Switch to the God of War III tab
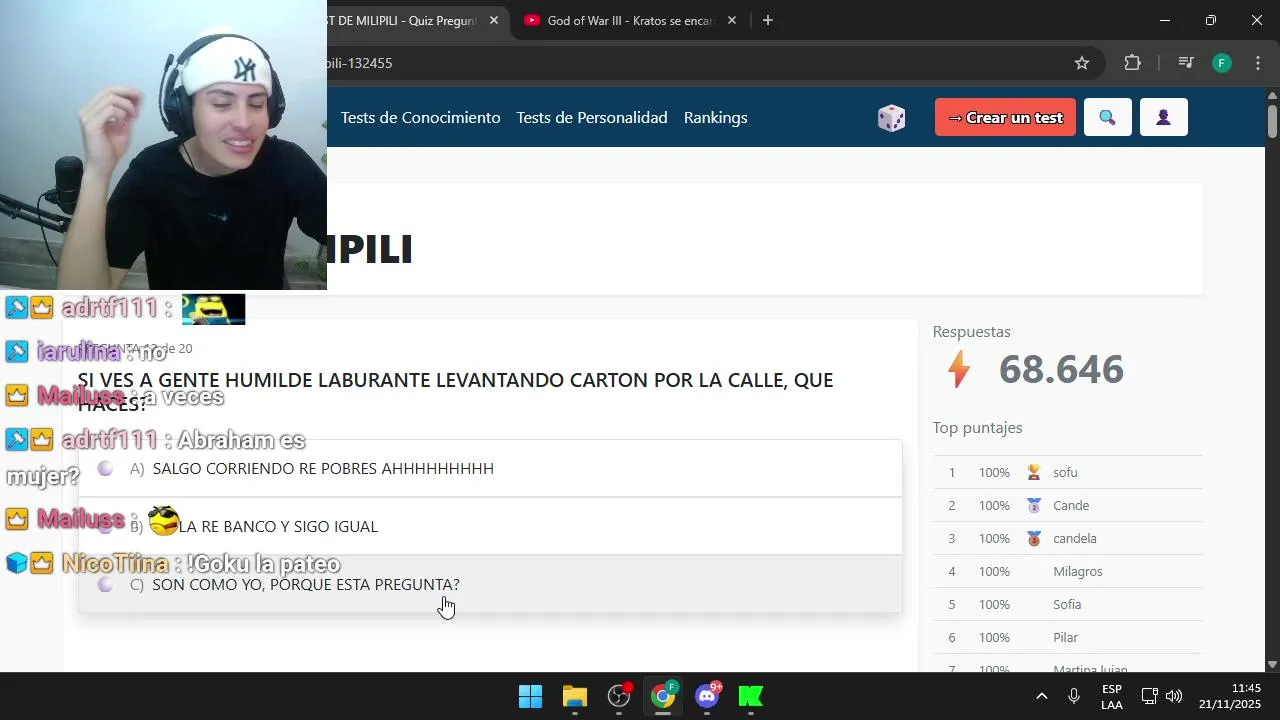 (630, 20)
